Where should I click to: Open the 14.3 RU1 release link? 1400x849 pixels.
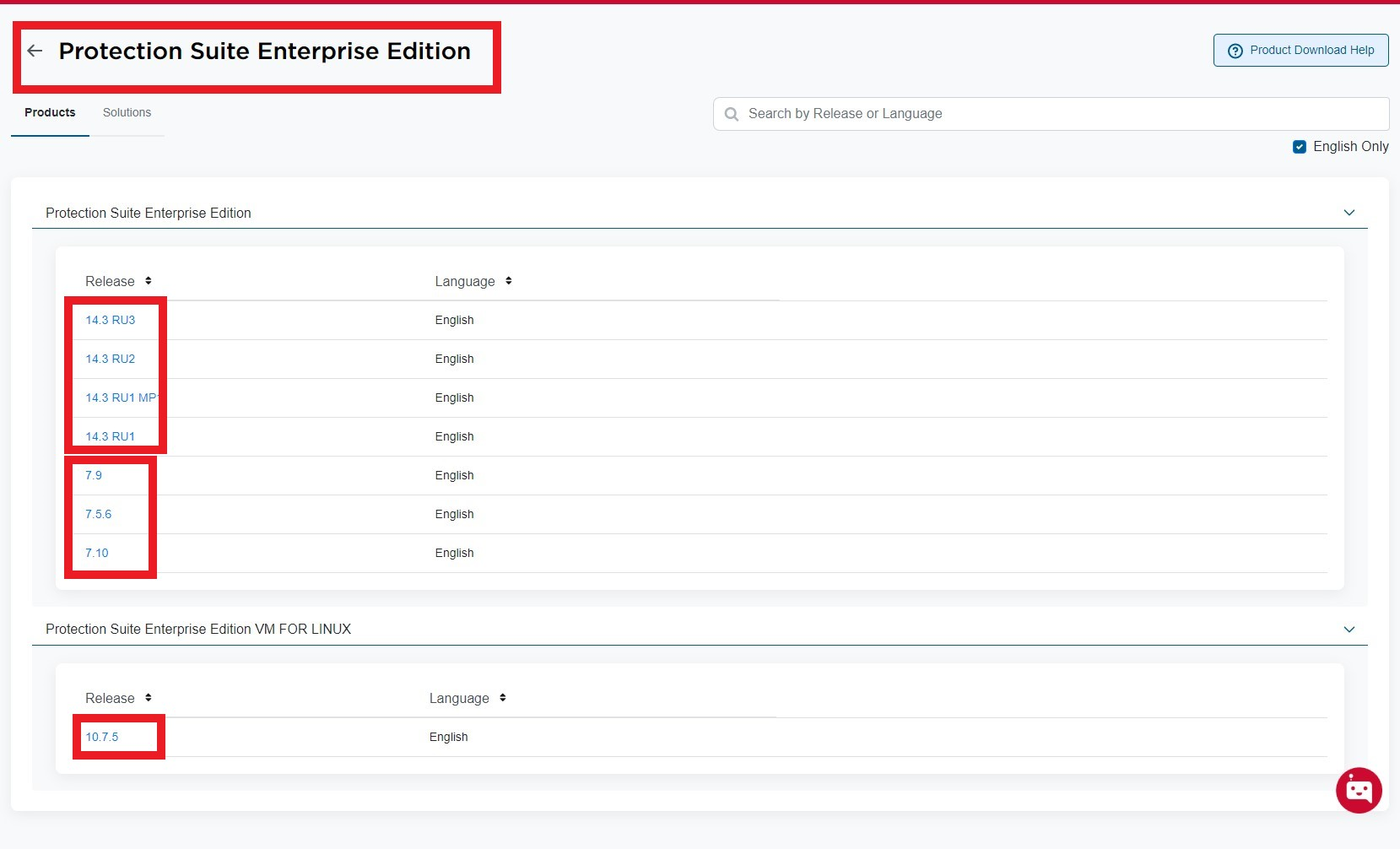click(x=110, y=436)
